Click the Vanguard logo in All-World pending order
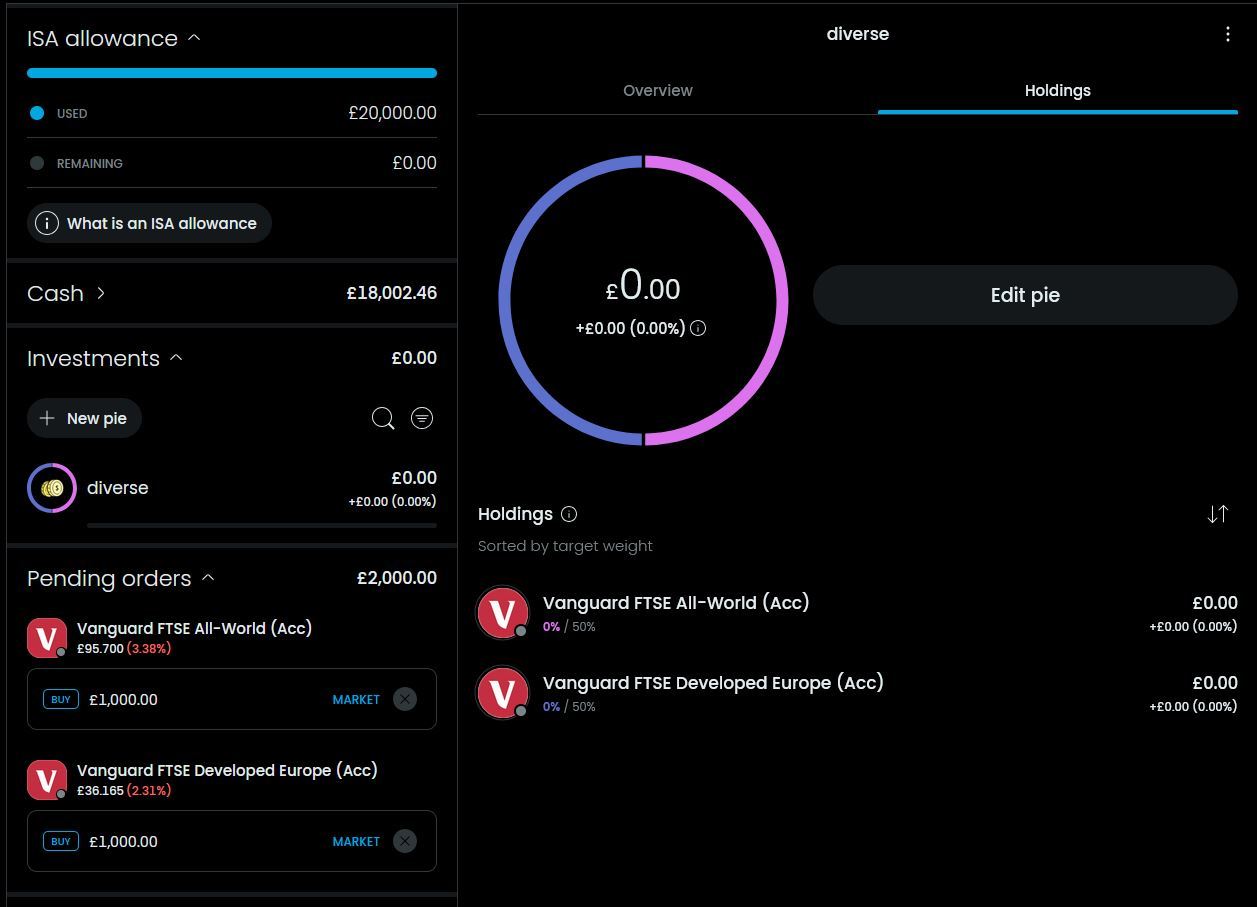The image size is (1257, 907). [47, 638]
